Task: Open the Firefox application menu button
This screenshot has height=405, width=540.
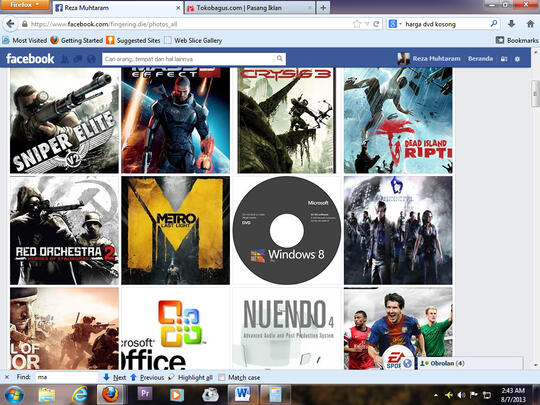Action: (x=24, y=5)
